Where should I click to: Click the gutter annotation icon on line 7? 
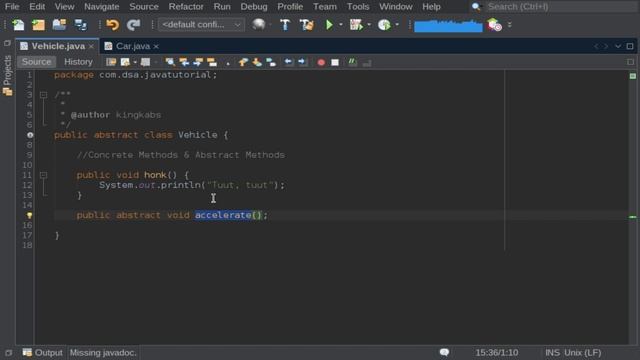(30, 135)
